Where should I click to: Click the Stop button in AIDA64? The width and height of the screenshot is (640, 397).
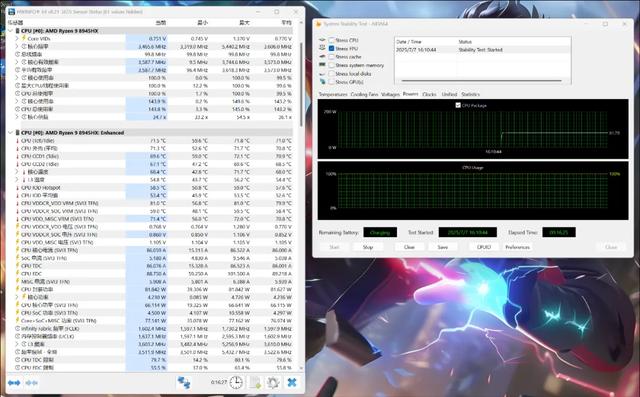pos(368,247)
